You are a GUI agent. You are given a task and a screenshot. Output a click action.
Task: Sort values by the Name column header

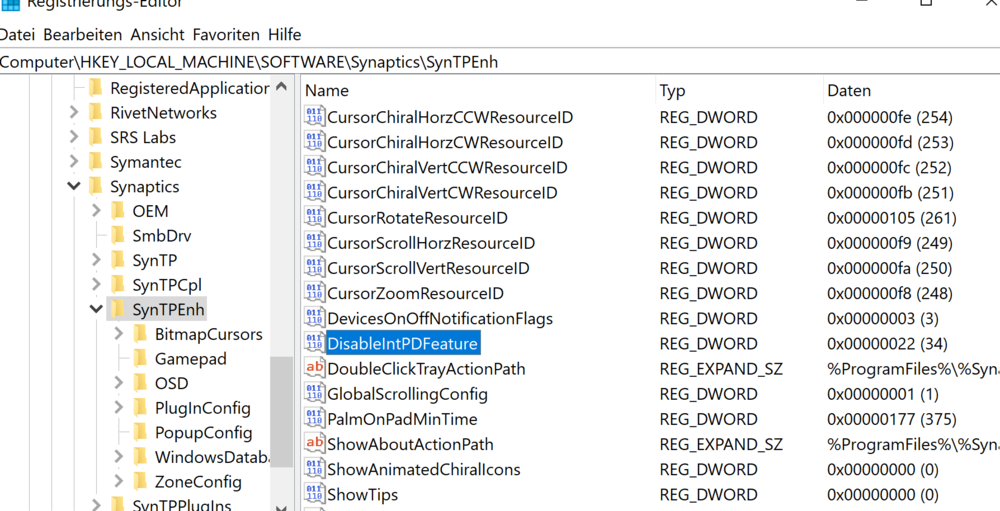click(x=327, y=91)
